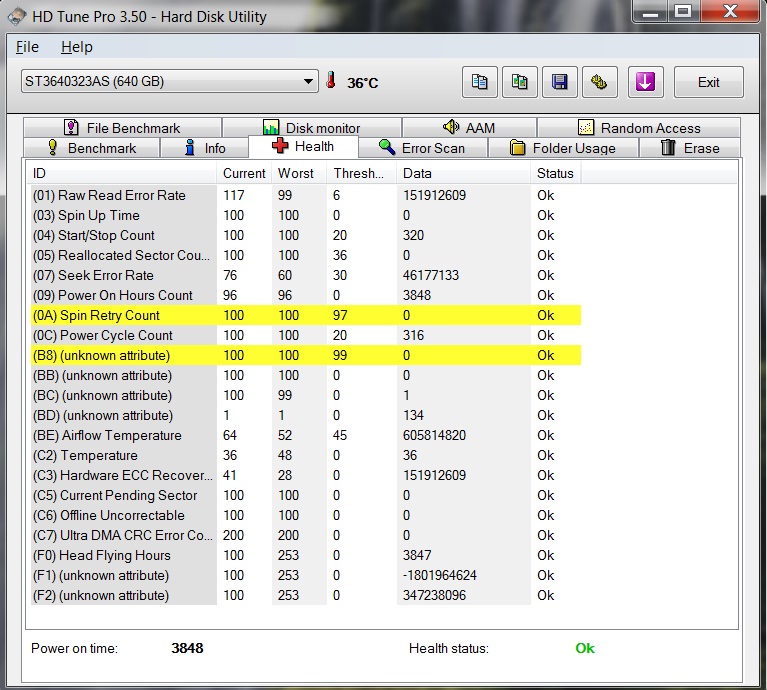Click the File Benchmark tab icon

click(71, 128)
